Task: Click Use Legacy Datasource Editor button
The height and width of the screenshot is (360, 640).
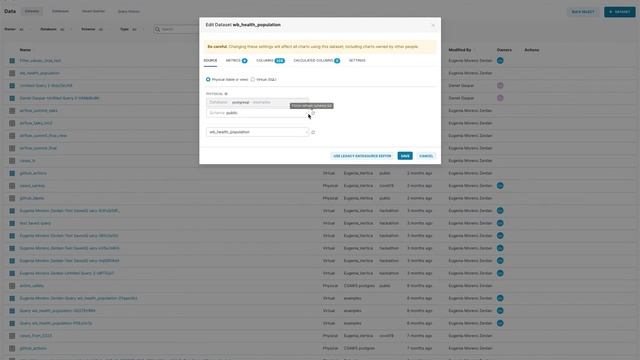Action: pos(362,156)
